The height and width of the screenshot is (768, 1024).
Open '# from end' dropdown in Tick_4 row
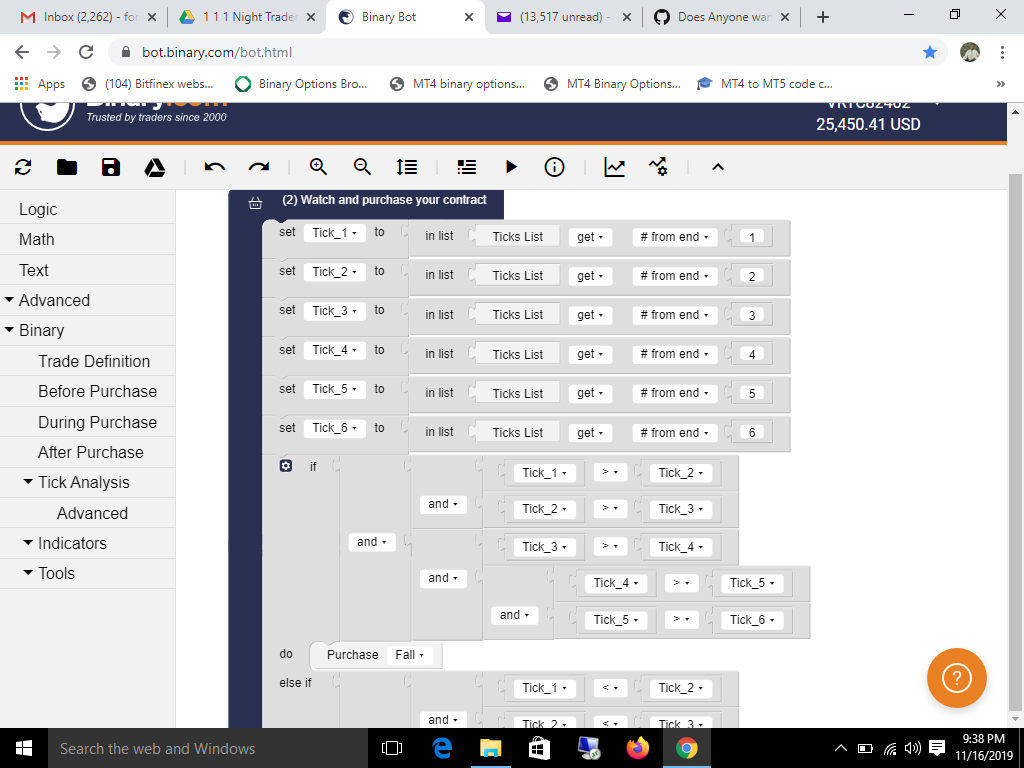674,354
